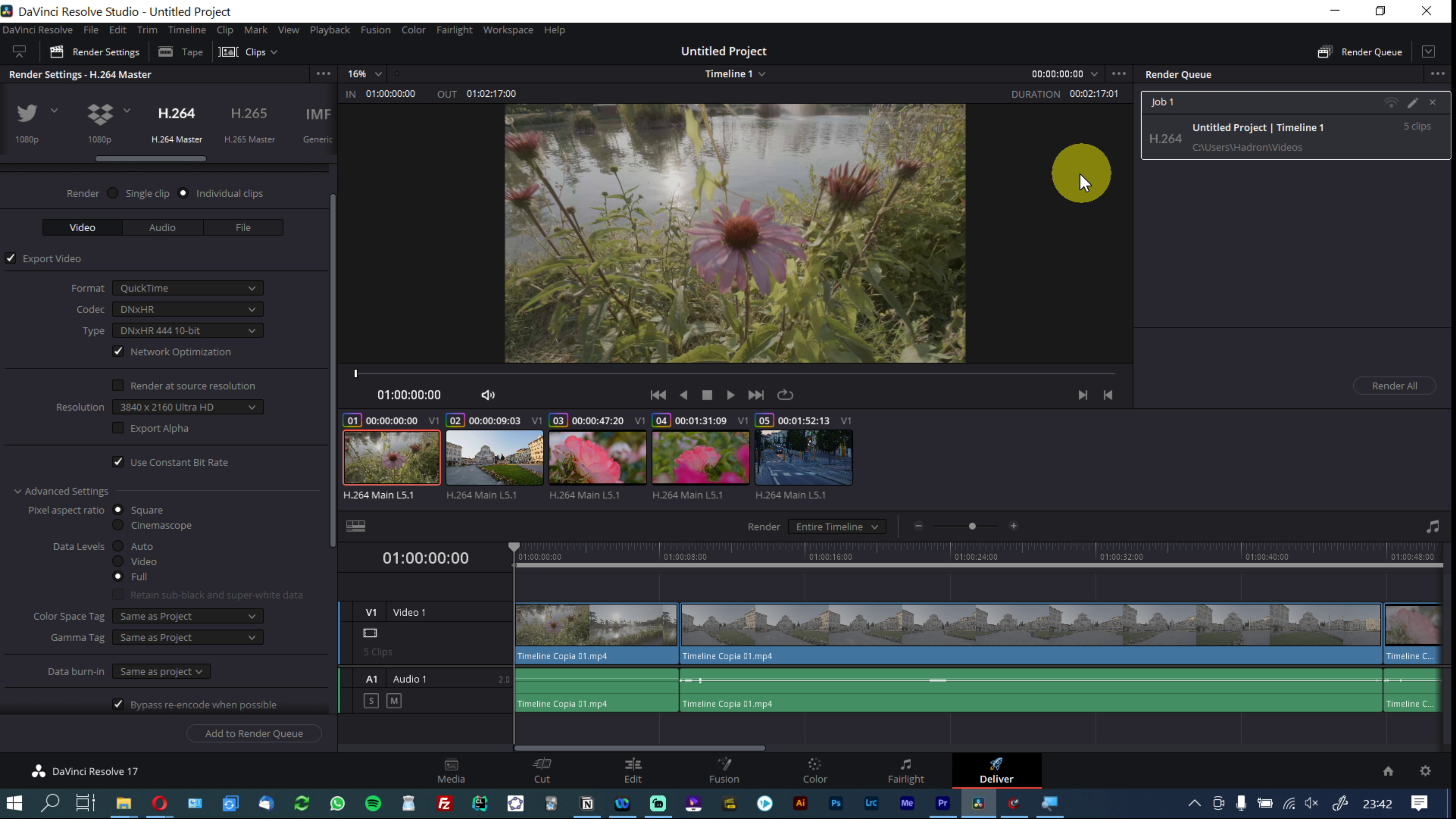Toggle Bypass re-encode when possible
1456x819 pixels.
click(x=118, y=704)
